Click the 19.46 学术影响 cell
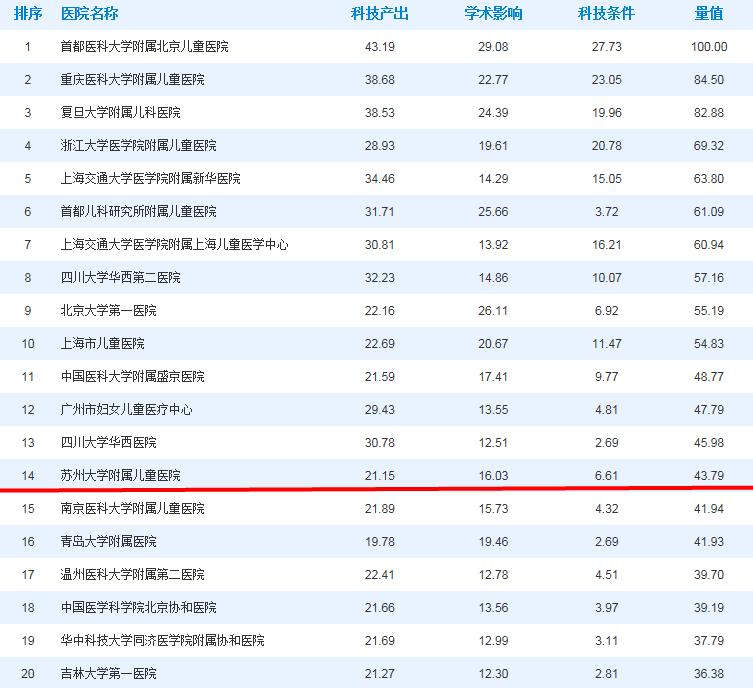 [x=493, y=542]
